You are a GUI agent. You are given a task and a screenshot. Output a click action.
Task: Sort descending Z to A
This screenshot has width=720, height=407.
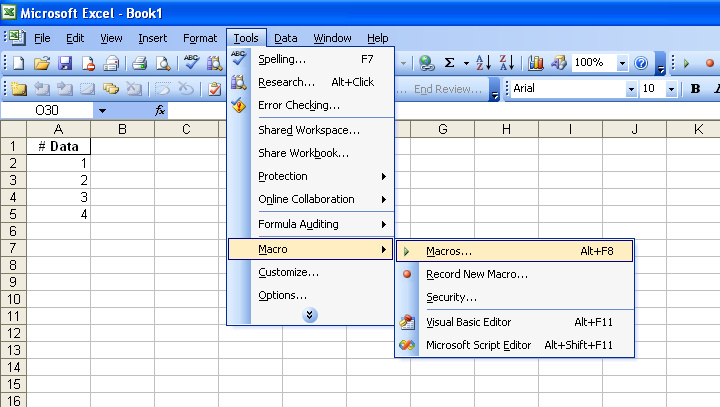(x=506, y=63)
